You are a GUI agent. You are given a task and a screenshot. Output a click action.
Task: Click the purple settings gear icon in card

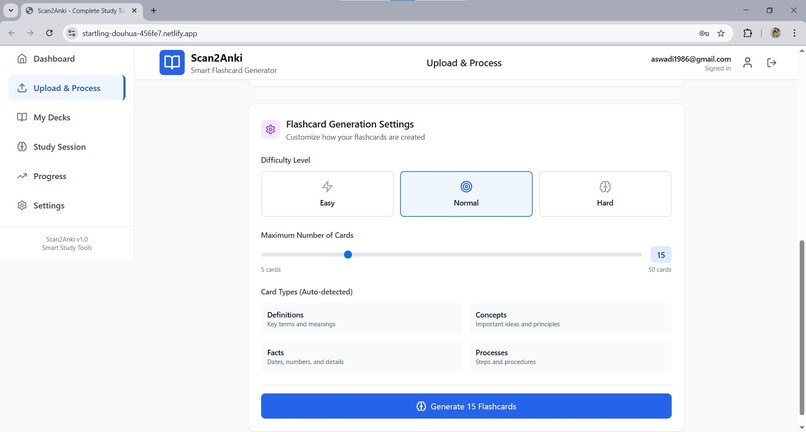click(x=270, y=130)
